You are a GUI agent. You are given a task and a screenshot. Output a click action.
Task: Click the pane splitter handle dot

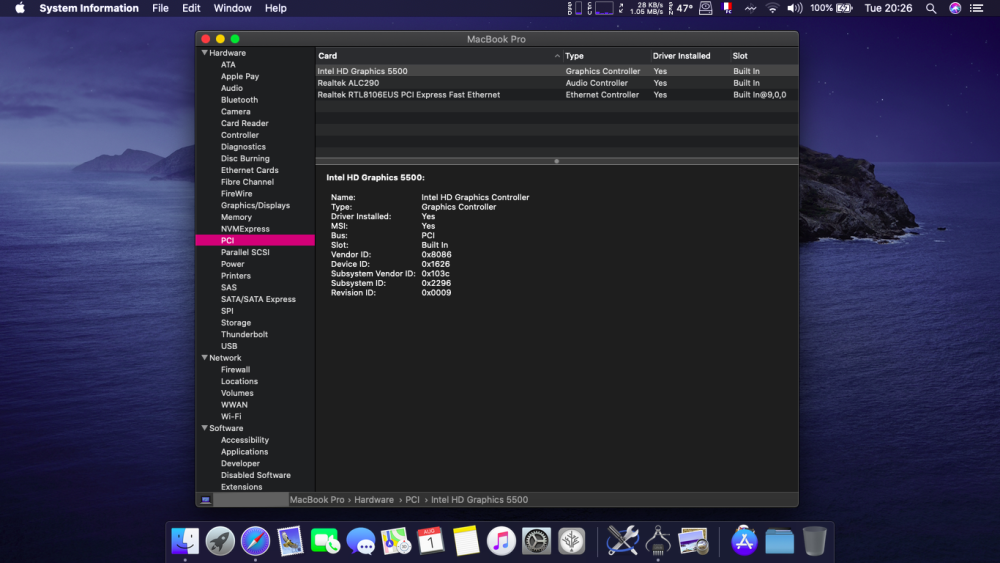pos(557,161)
